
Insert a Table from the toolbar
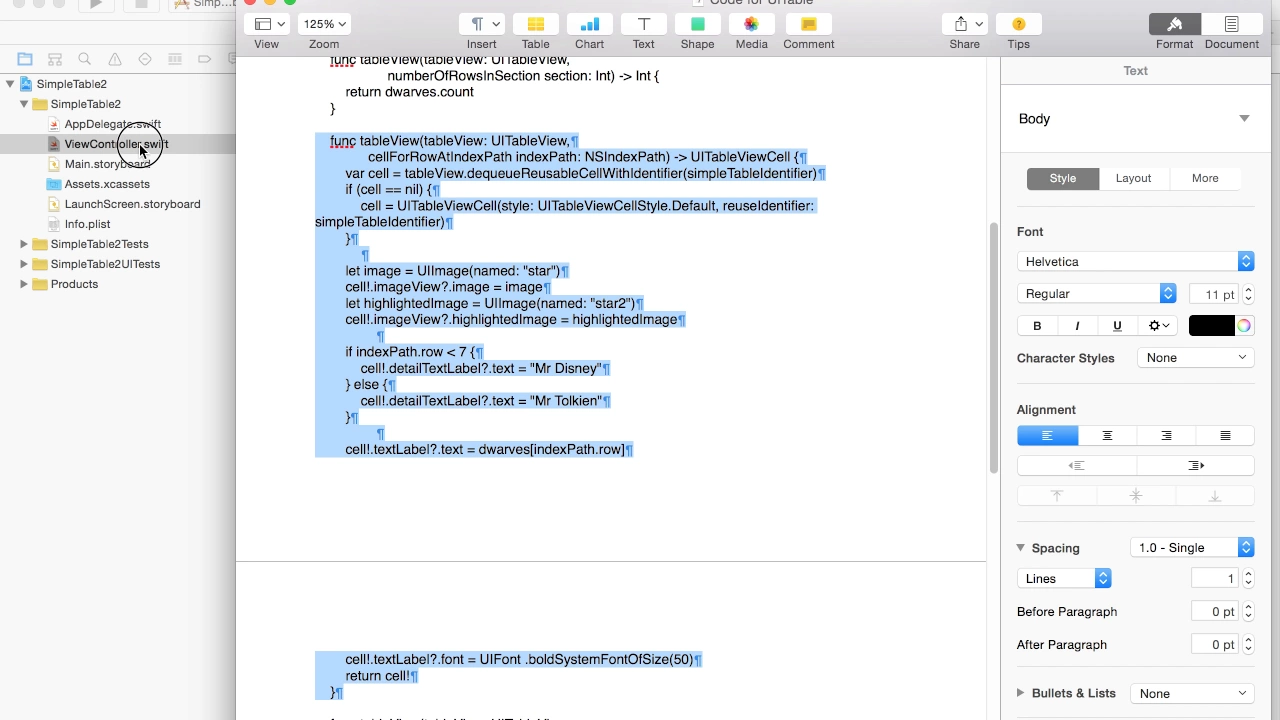(536, 24)
